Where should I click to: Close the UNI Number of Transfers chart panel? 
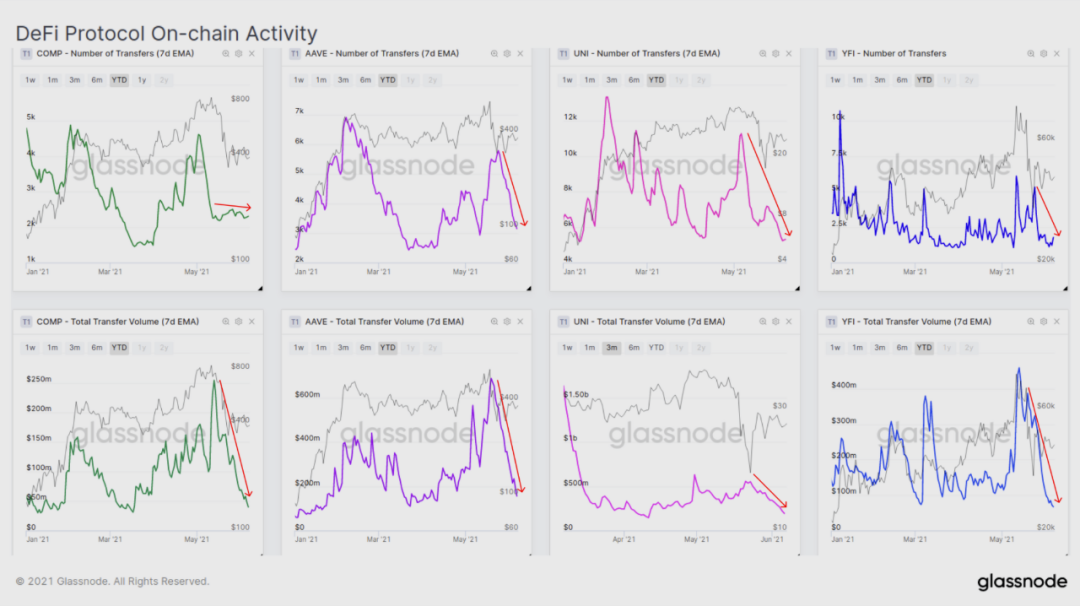[x=789, y=54]
